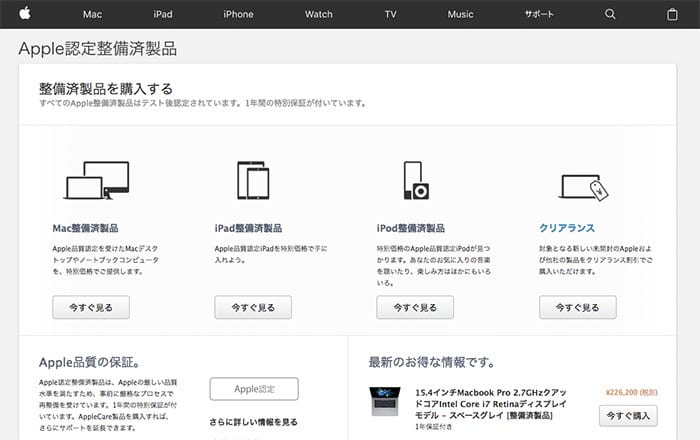
Task: Open the shopping bag icon
Action: tap(672, 14)
